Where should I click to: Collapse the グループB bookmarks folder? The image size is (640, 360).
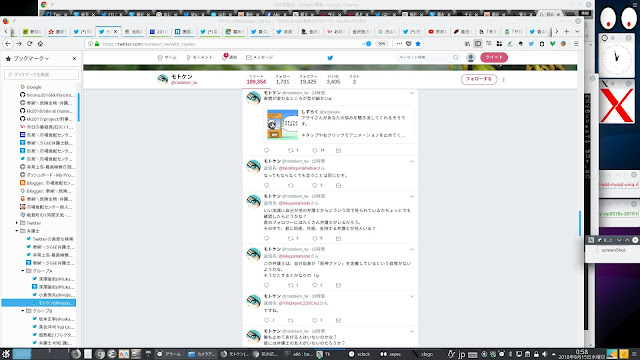[23, 311]
